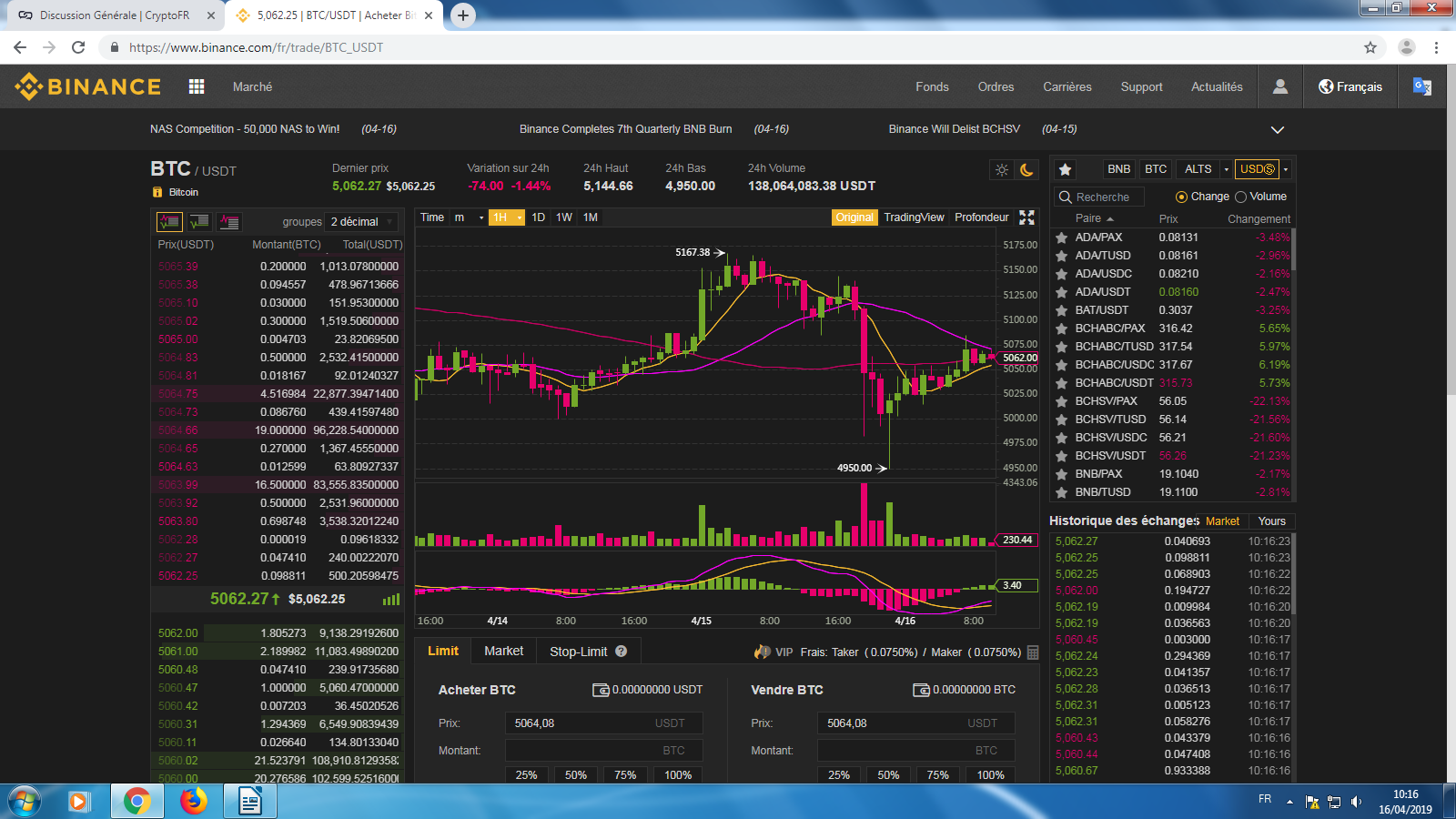Open user account profile icon
Screen dimensions: 1456x819
(1280, 86)
